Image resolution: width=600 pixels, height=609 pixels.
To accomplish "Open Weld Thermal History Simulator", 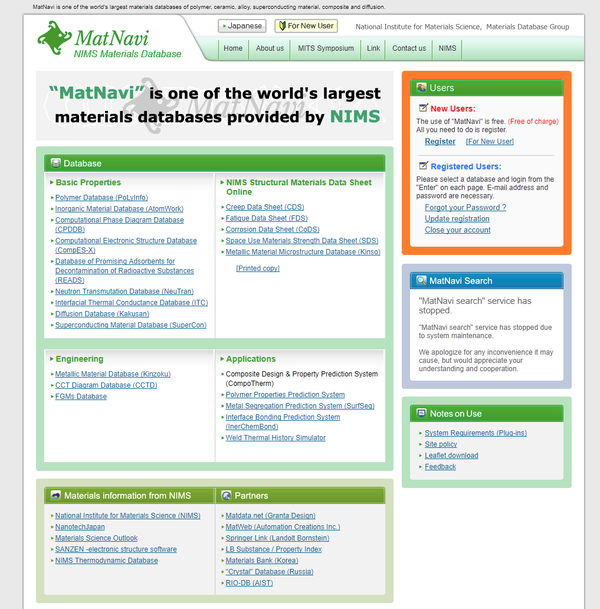I will [x=275, y=438].
